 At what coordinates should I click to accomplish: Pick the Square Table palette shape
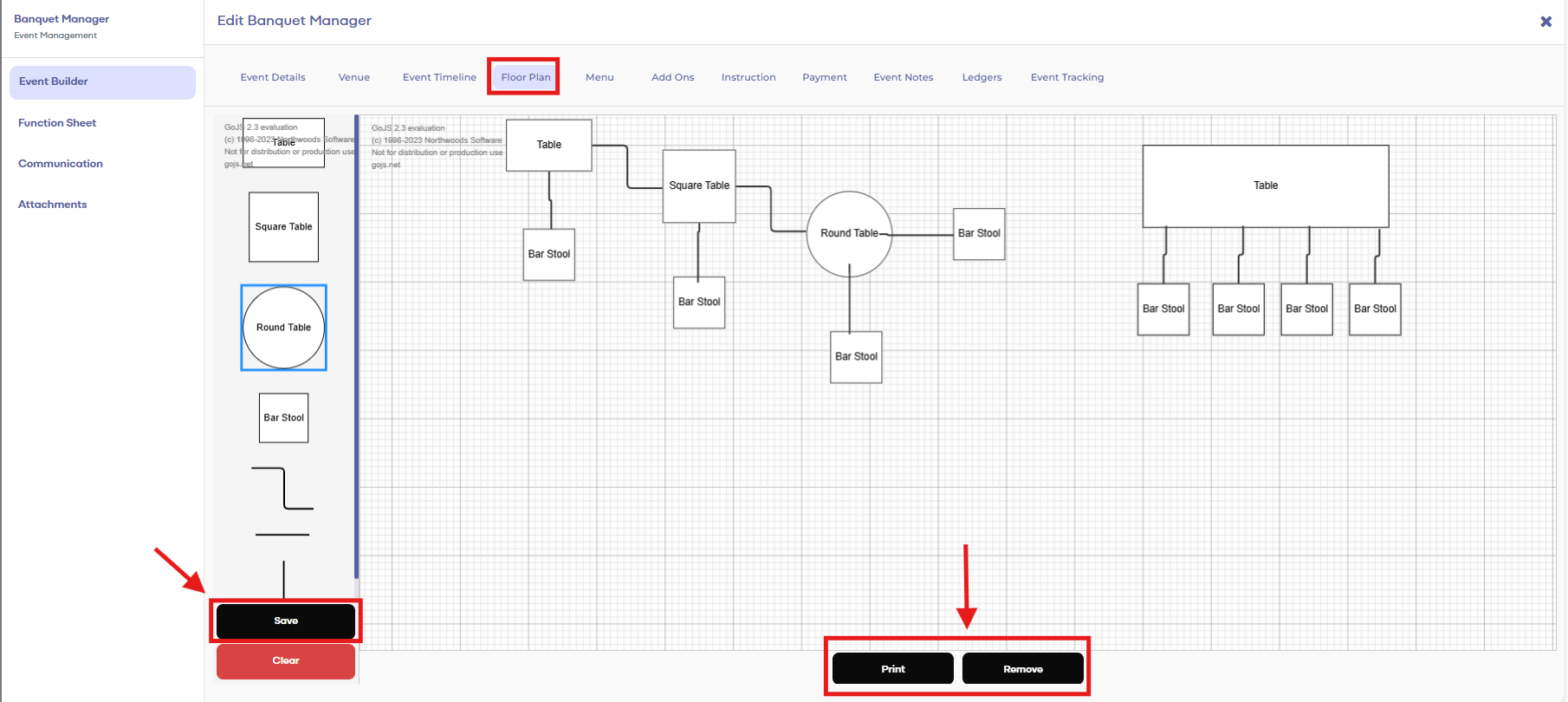point(283,227)
